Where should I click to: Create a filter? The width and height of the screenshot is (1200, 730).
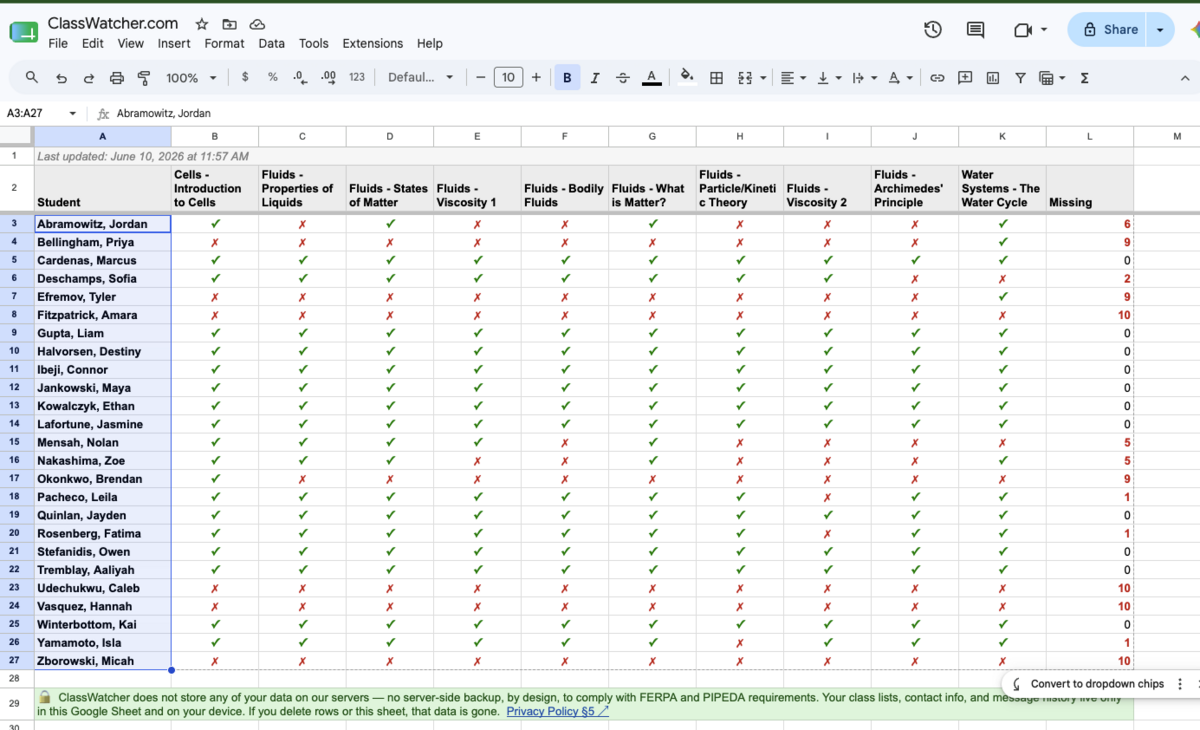[x=1020, y=77]
